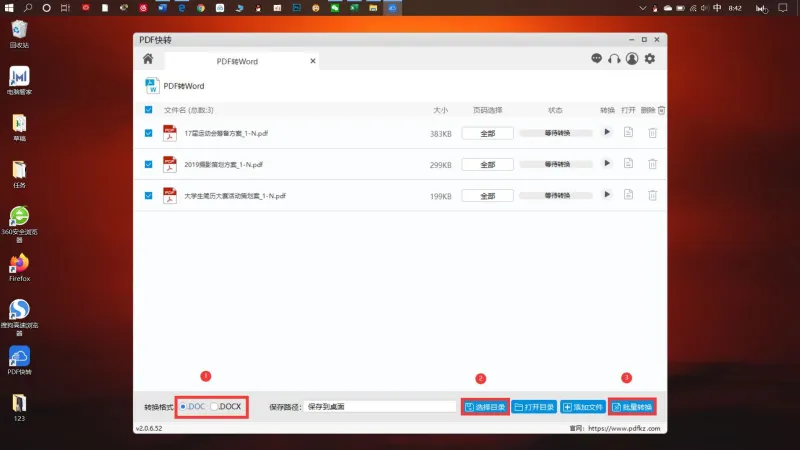Go to the PDF快转 home screen

click(148, 59)
